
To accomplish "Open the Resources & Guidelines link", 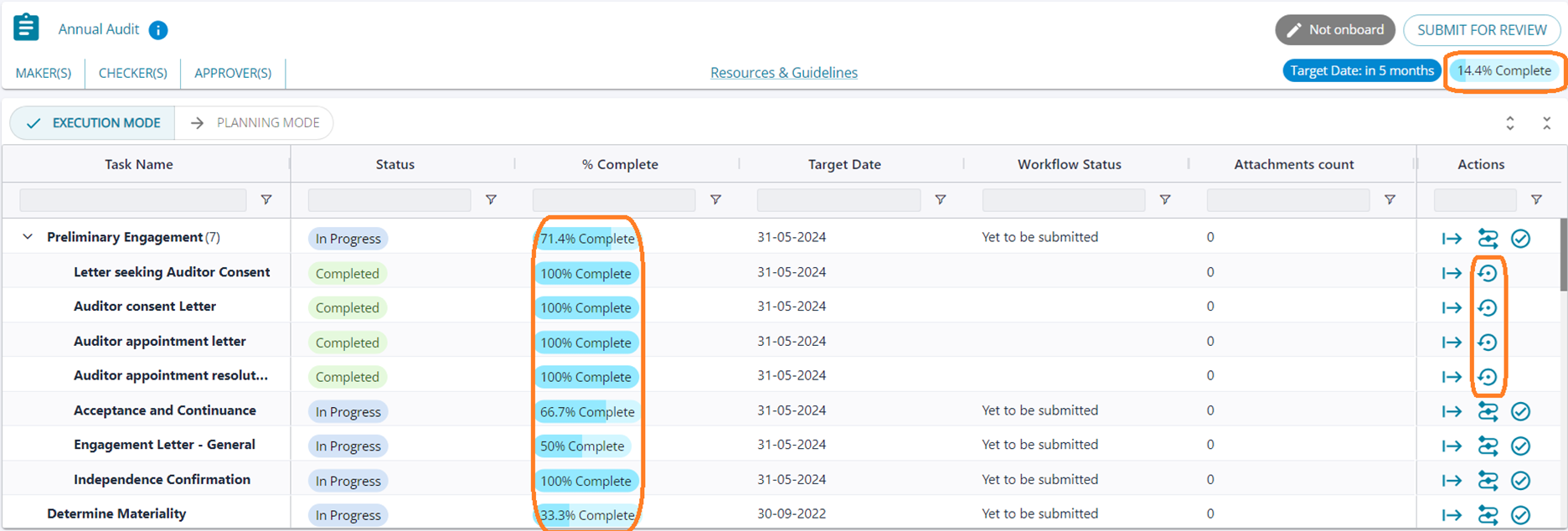I will coord(784,73).
